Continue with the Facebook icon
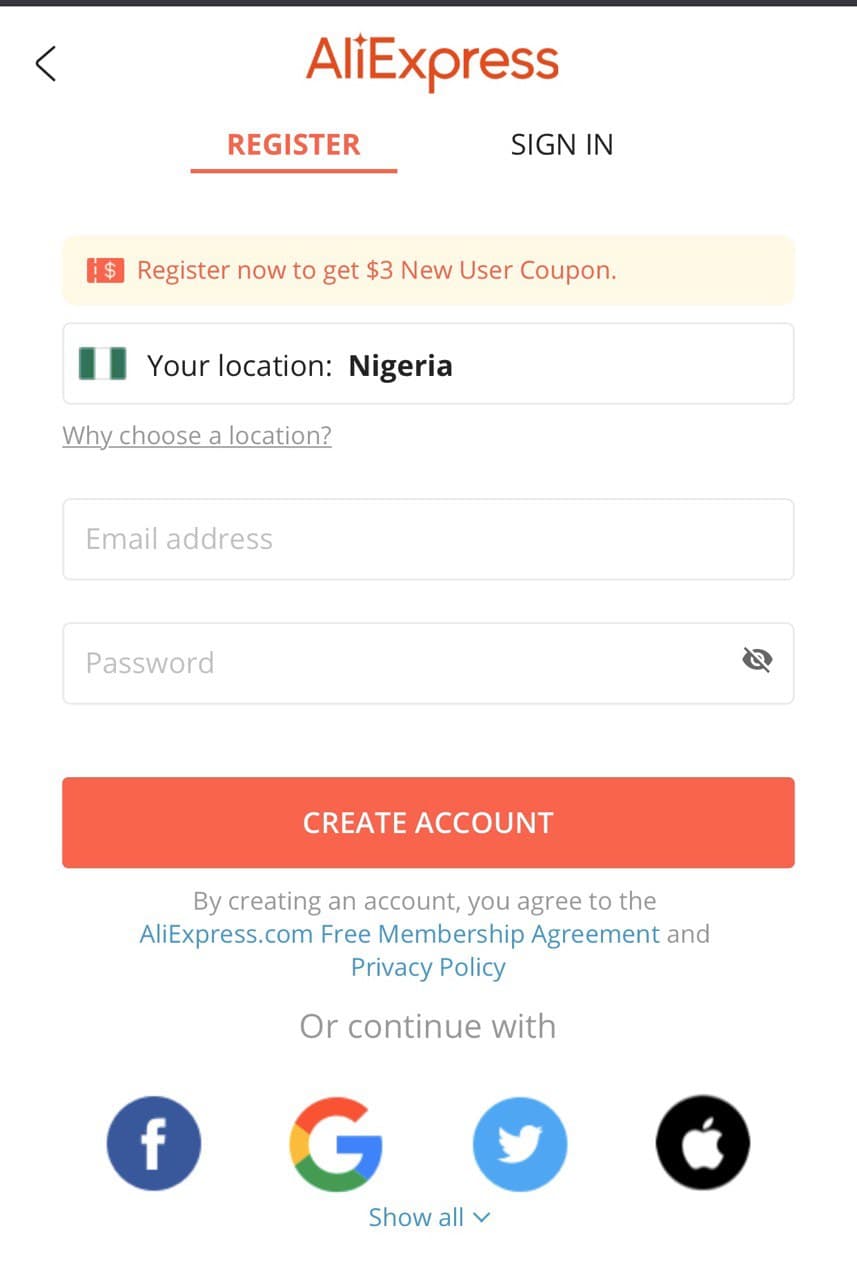Viewport: 857px width, 1280px height. (x=153, y=1144)
